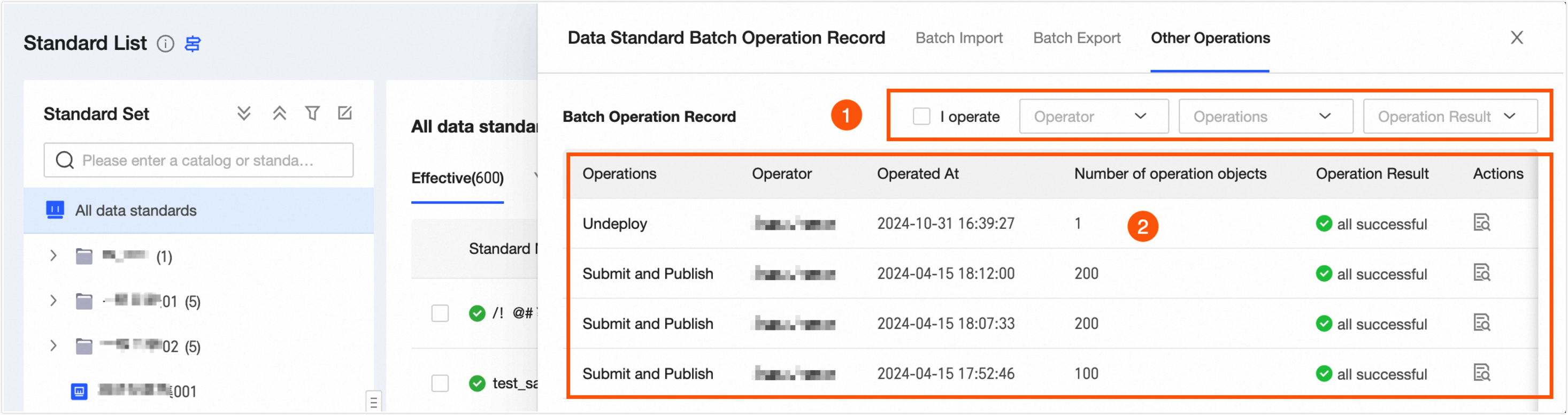Image resolution: width=1568 pixels, height=415 pixels.
Task: Expand all with the double-down chevron icon
Action: [x=244, y=113]
